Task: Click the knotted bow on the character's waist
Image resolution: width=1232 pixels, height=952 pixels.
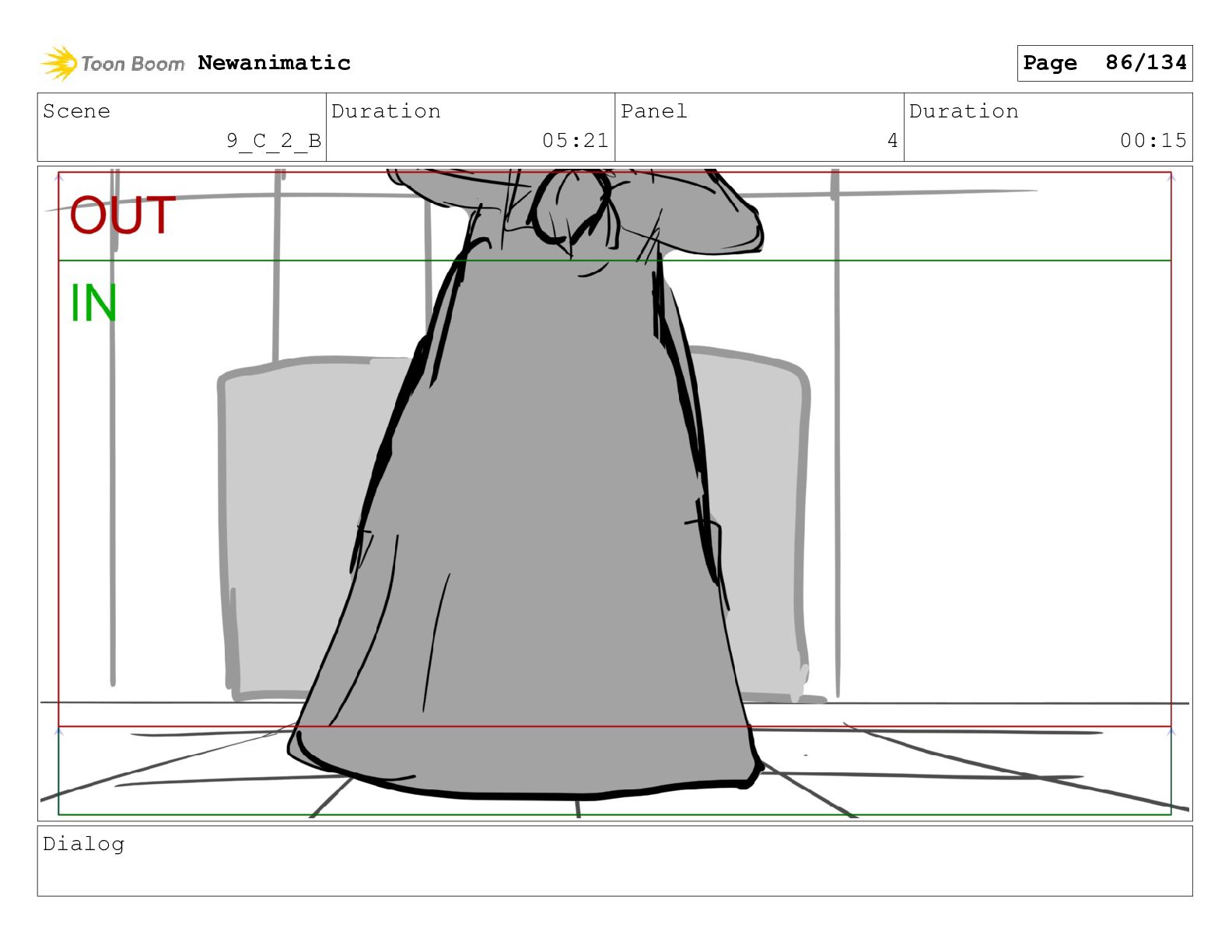Action: pyautogui.click(x=572, y=206)
